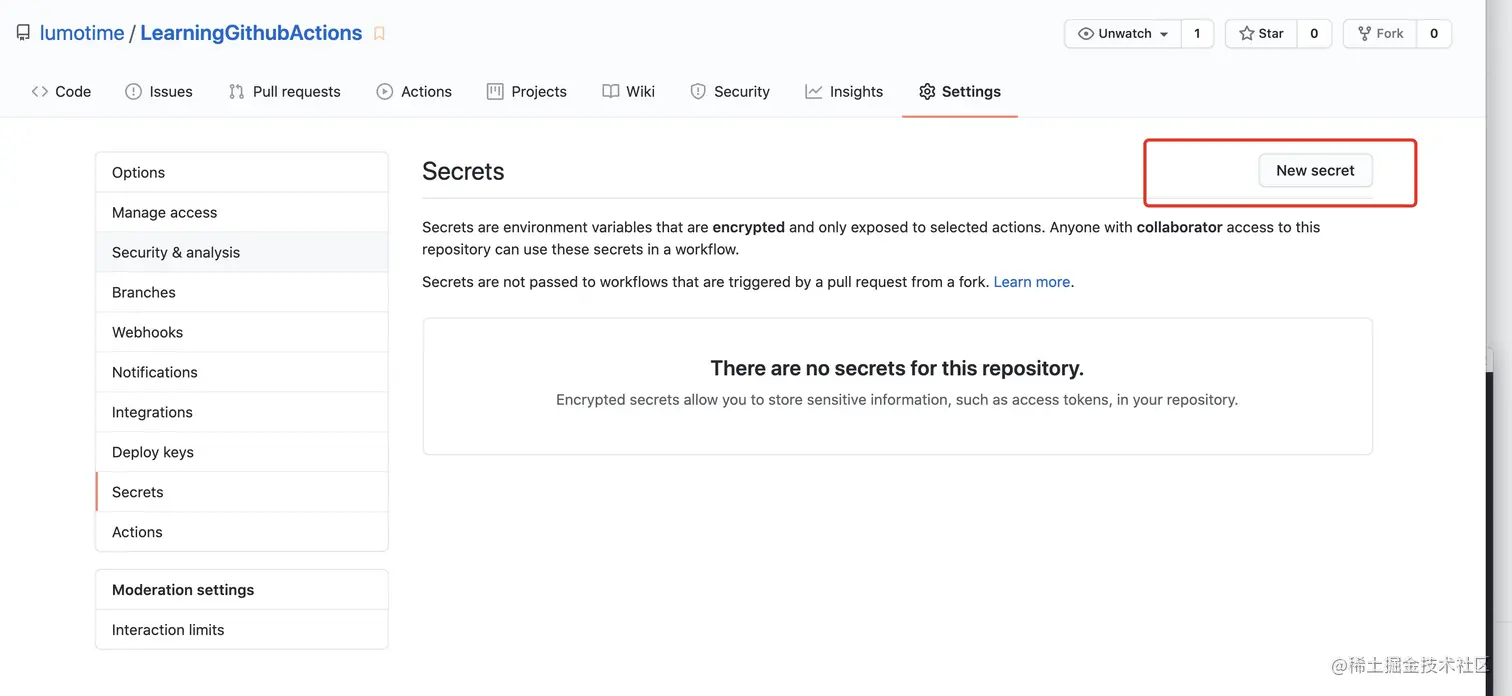The image size is (1512, 696).
Task: Click the bookmark icon beside the repo title
Action: pos(378,33)
